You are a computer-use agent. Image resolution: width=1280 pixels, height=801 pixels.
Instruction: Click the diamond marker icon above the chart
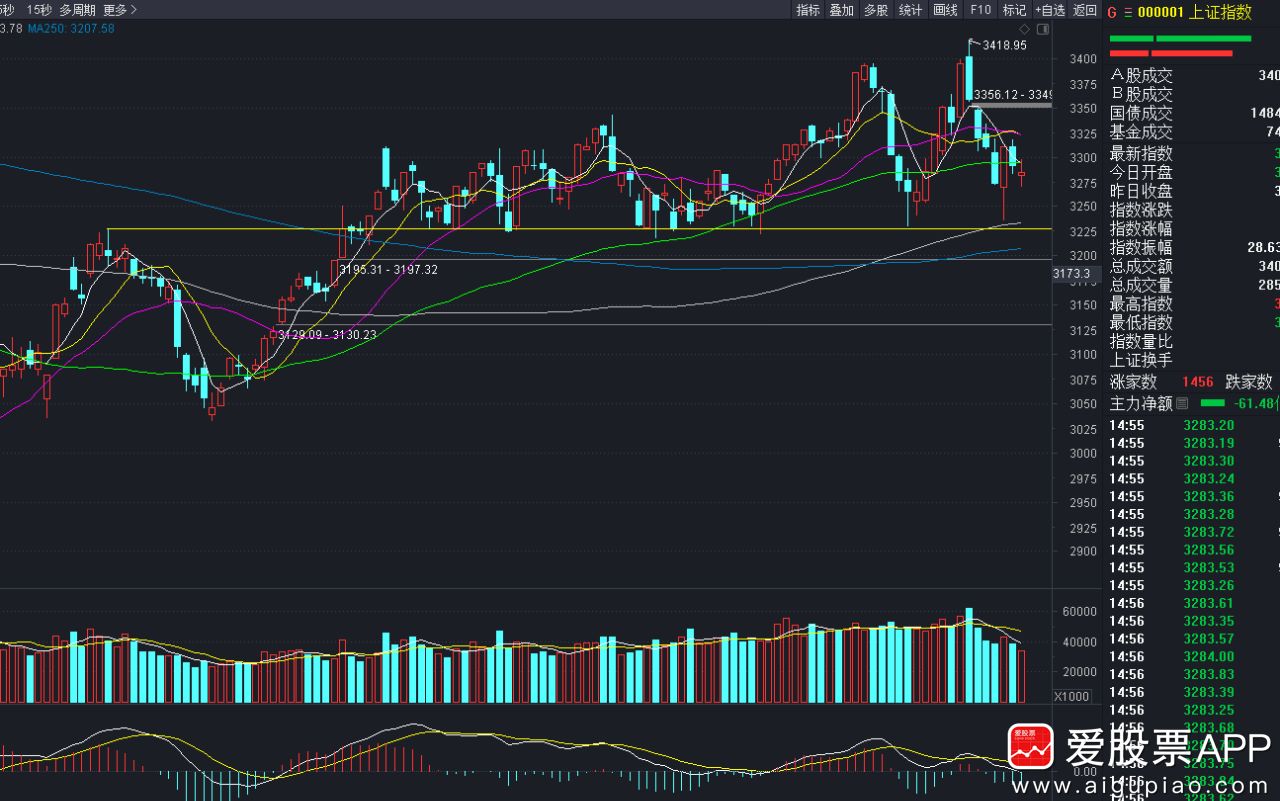(x=1025, y=29)
